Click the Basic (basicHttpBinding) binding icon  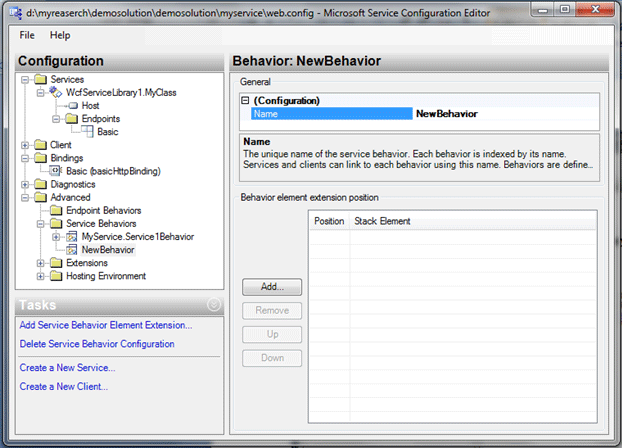56,171
